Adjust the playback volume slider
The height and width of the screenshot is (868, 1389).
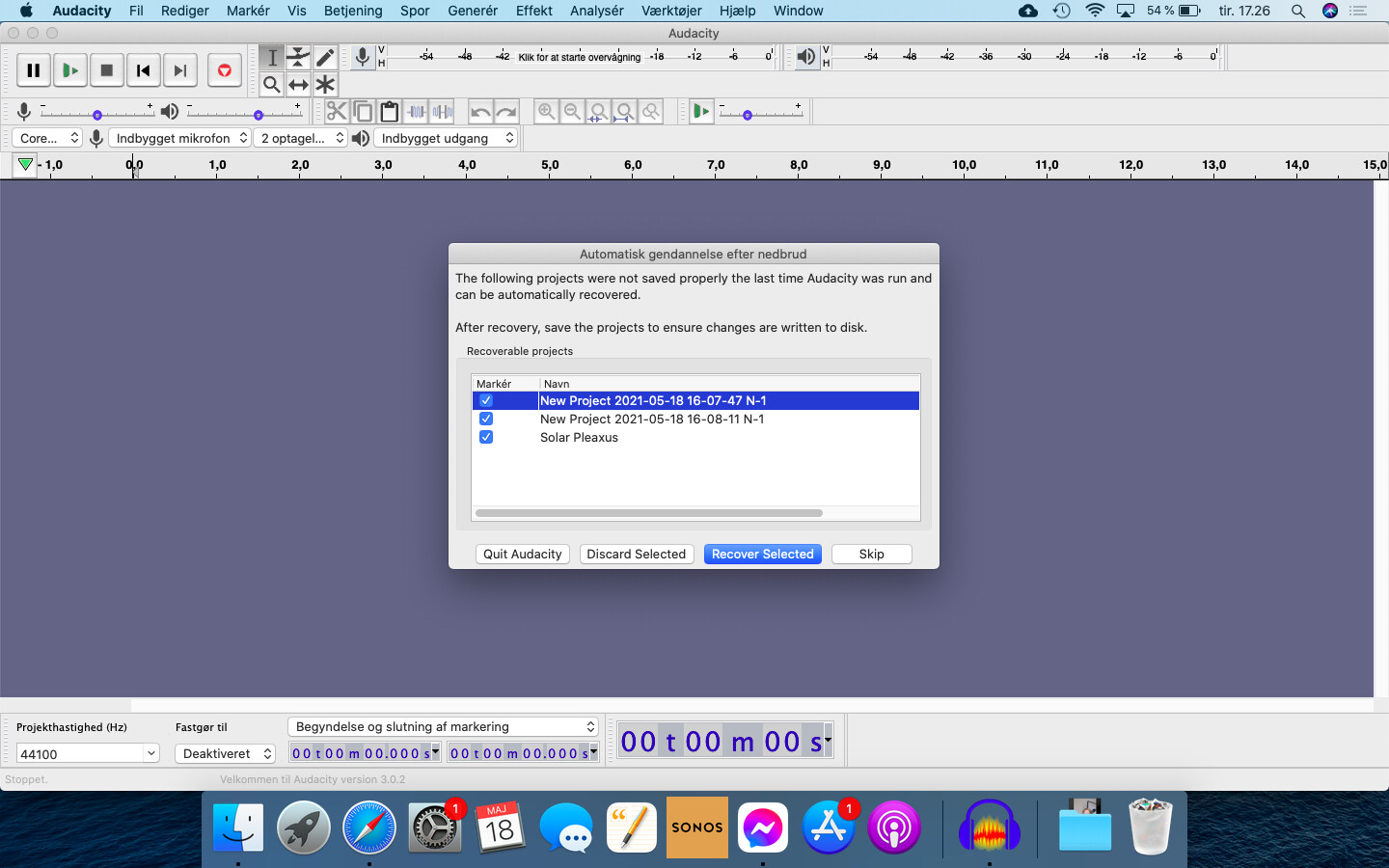[259, 115]
